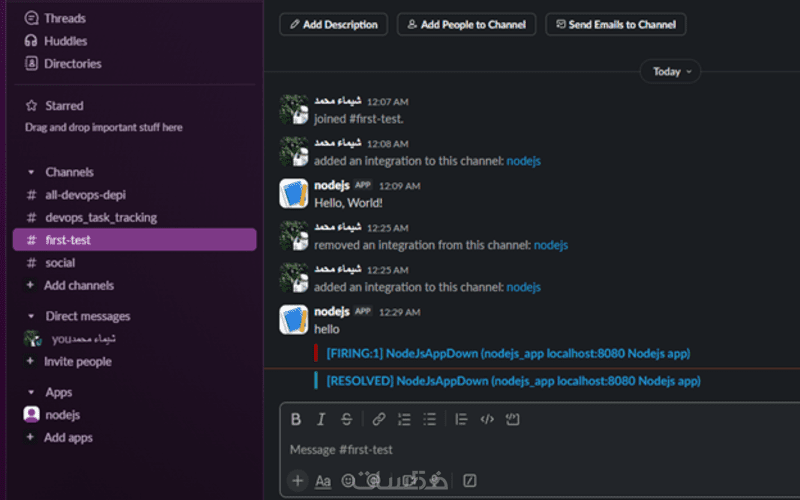The image size is (800, 500).
Task: Toggle strikethrough formatting
Action: (x=346, y=419)
